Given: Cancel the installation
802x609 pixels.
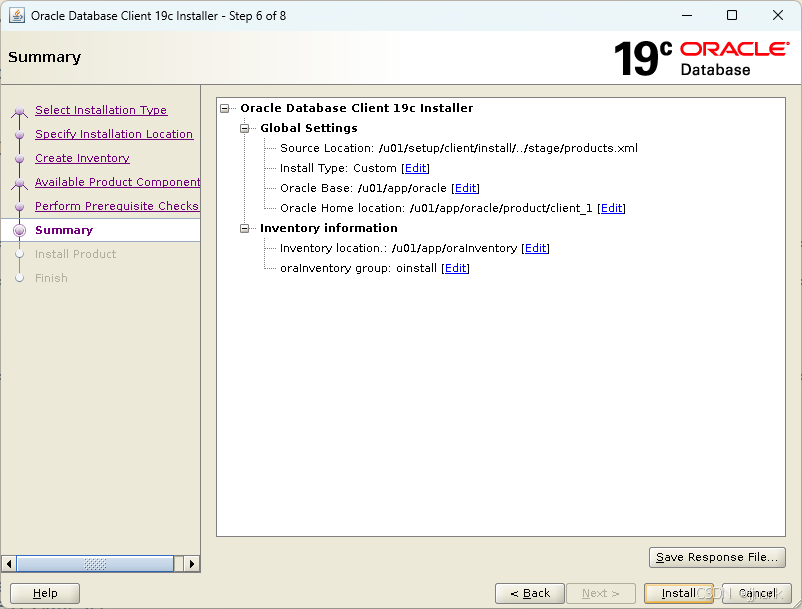Looking at the screenshot, I should (x=757, y=593).
